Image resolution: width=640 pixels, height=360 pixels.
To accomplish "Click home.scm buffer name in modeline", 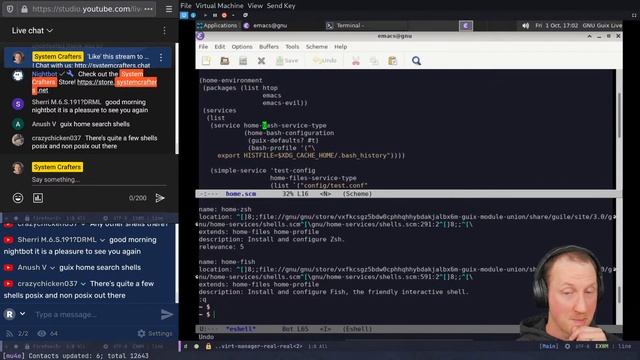I will coord(241,194).
